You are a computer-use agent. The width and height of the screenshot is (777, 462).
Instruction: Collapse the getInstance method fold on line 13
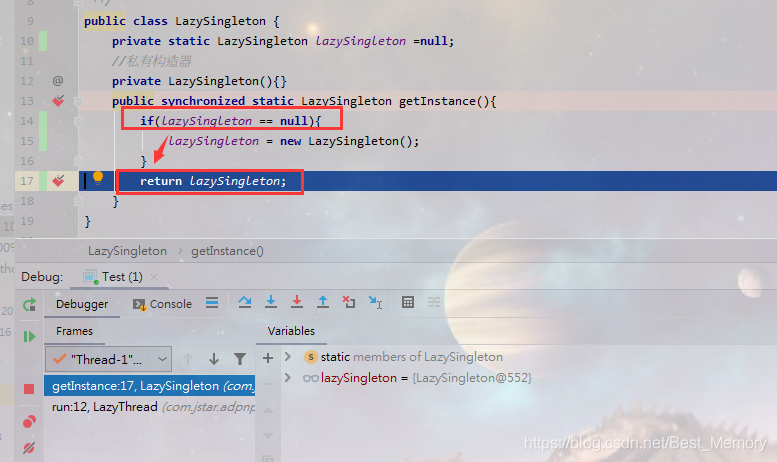pyautogui.click(x=78, y=101)
